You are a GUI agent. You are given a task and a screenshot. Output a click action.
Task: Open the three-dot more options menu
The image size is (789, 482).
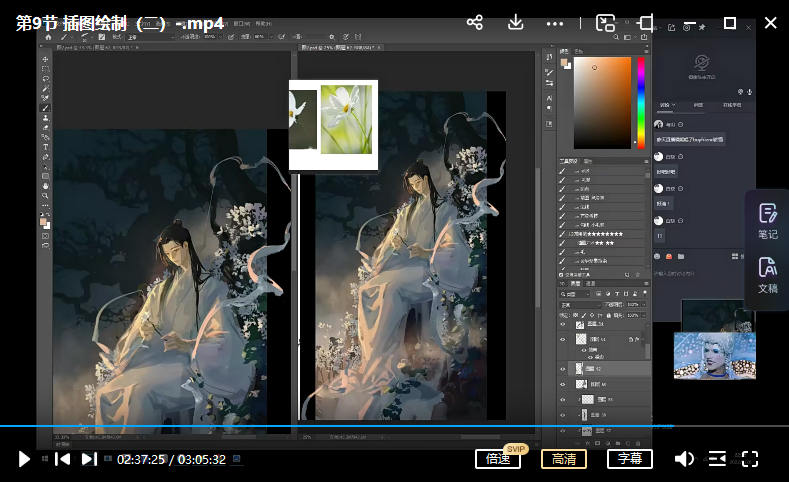click(555, 22)
